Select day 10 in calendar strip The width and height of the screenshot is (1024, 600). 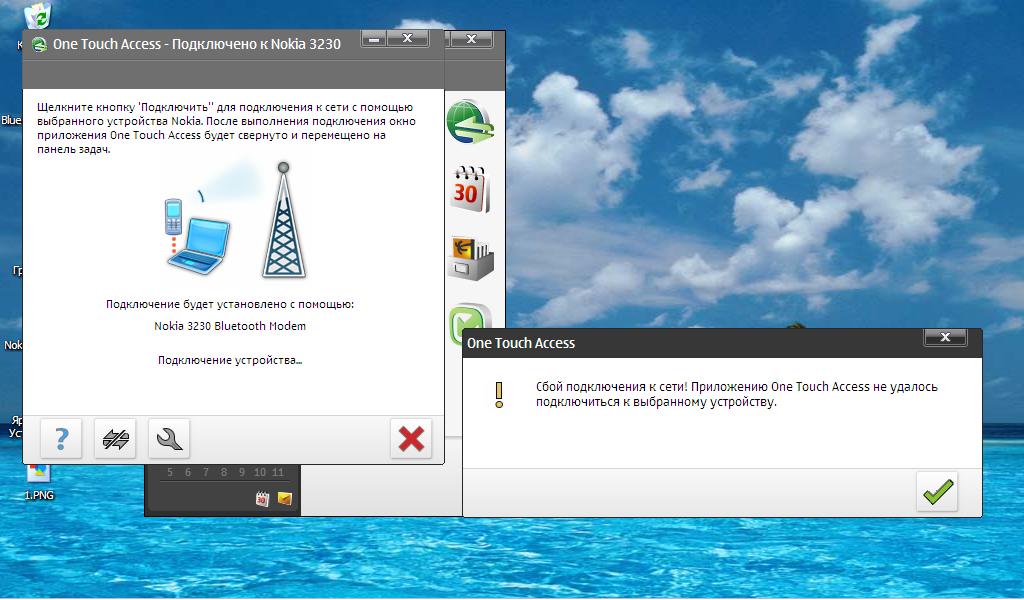tap(260, 472)
